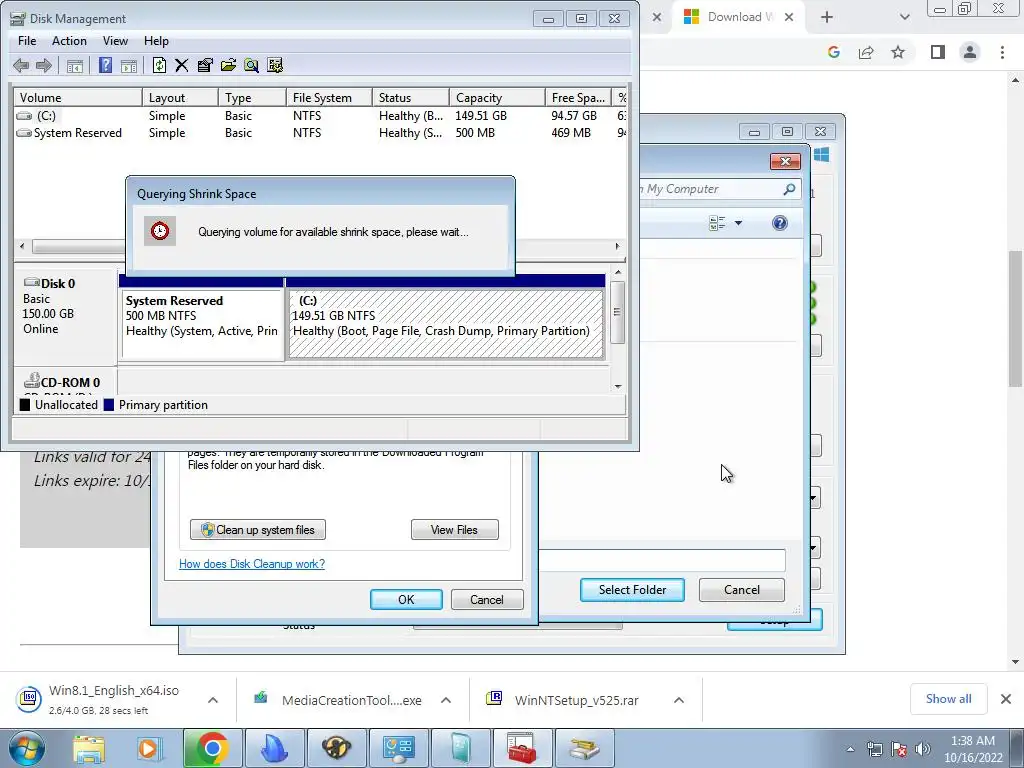
Task: Click the Google icon in Chrome address bar
Action: point(833,52)
